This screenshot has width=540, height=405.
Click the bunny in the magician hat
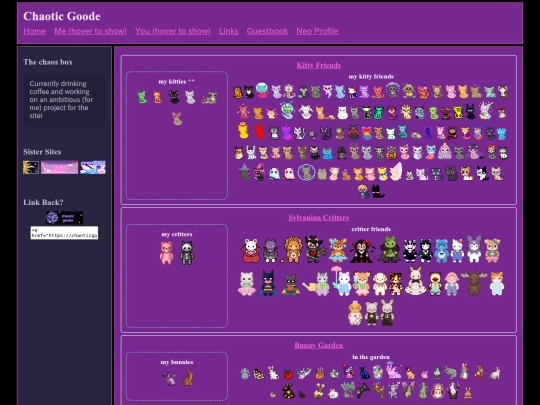[x=453, y=391]
